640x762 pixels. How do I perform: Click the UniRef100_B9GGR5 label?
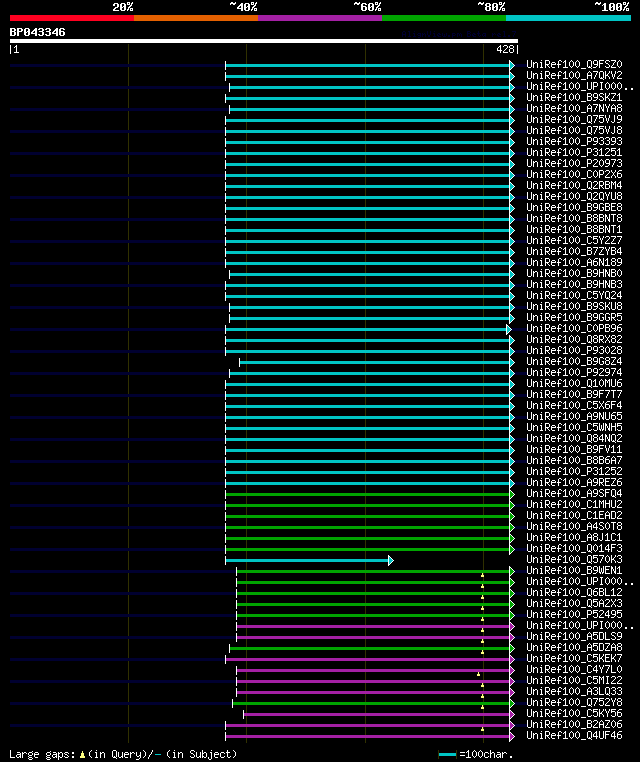(x=574, y=318)
